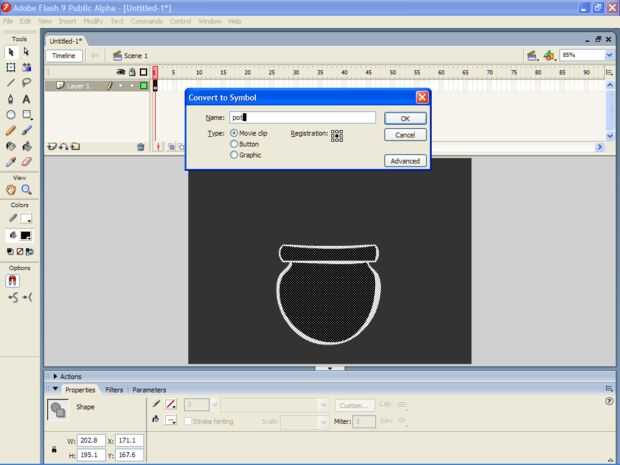Select the Hand tool
Image resolution: width=620 pixels, height=465 pixels.
click(11, 190)
